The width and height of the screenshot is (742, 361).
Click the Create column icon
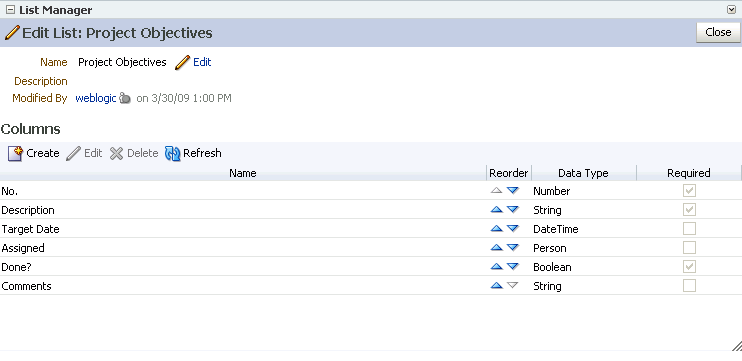(15, 153)
